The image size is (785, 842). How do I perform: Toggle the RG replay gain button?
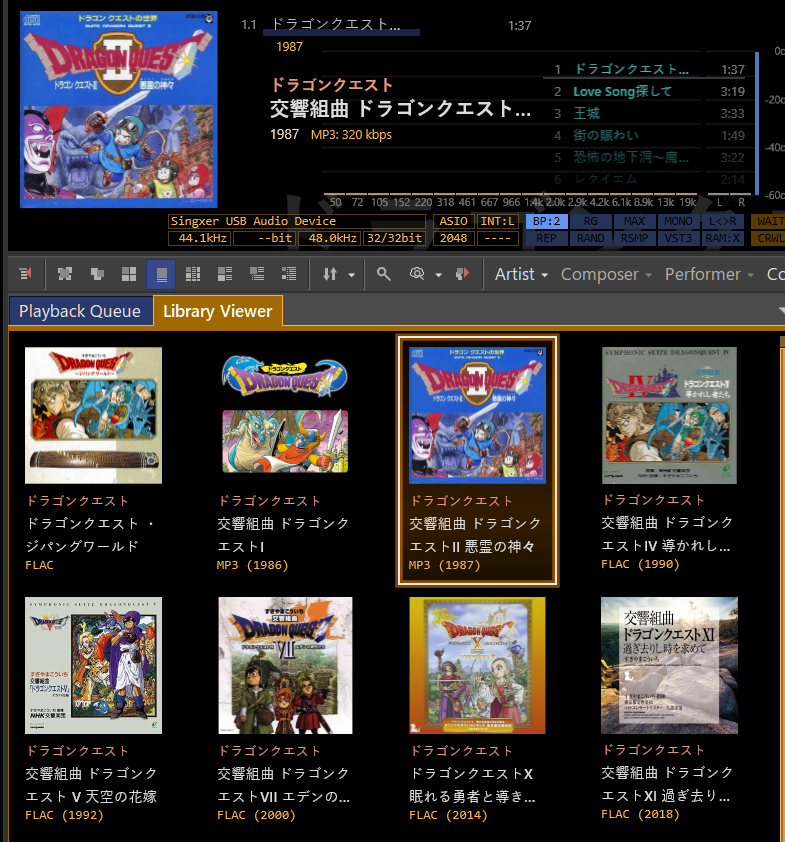(591, 221)
